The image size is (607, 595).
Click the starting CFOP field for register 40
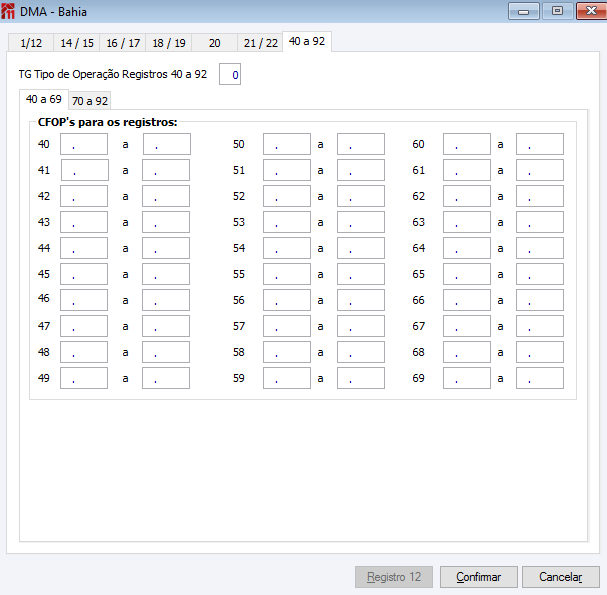(84, 144)
